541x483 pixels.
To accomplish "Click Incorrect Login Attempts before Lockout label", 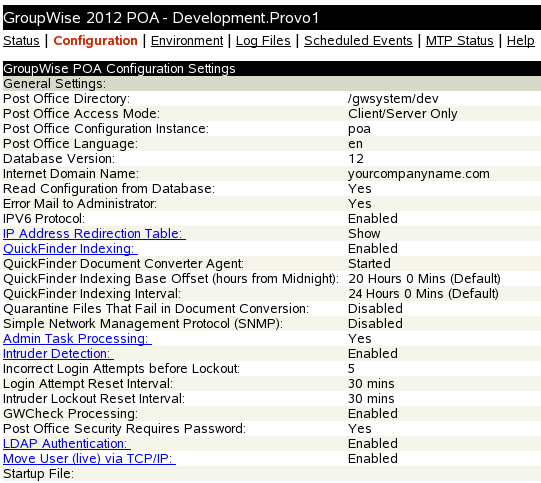I will 121,369.
